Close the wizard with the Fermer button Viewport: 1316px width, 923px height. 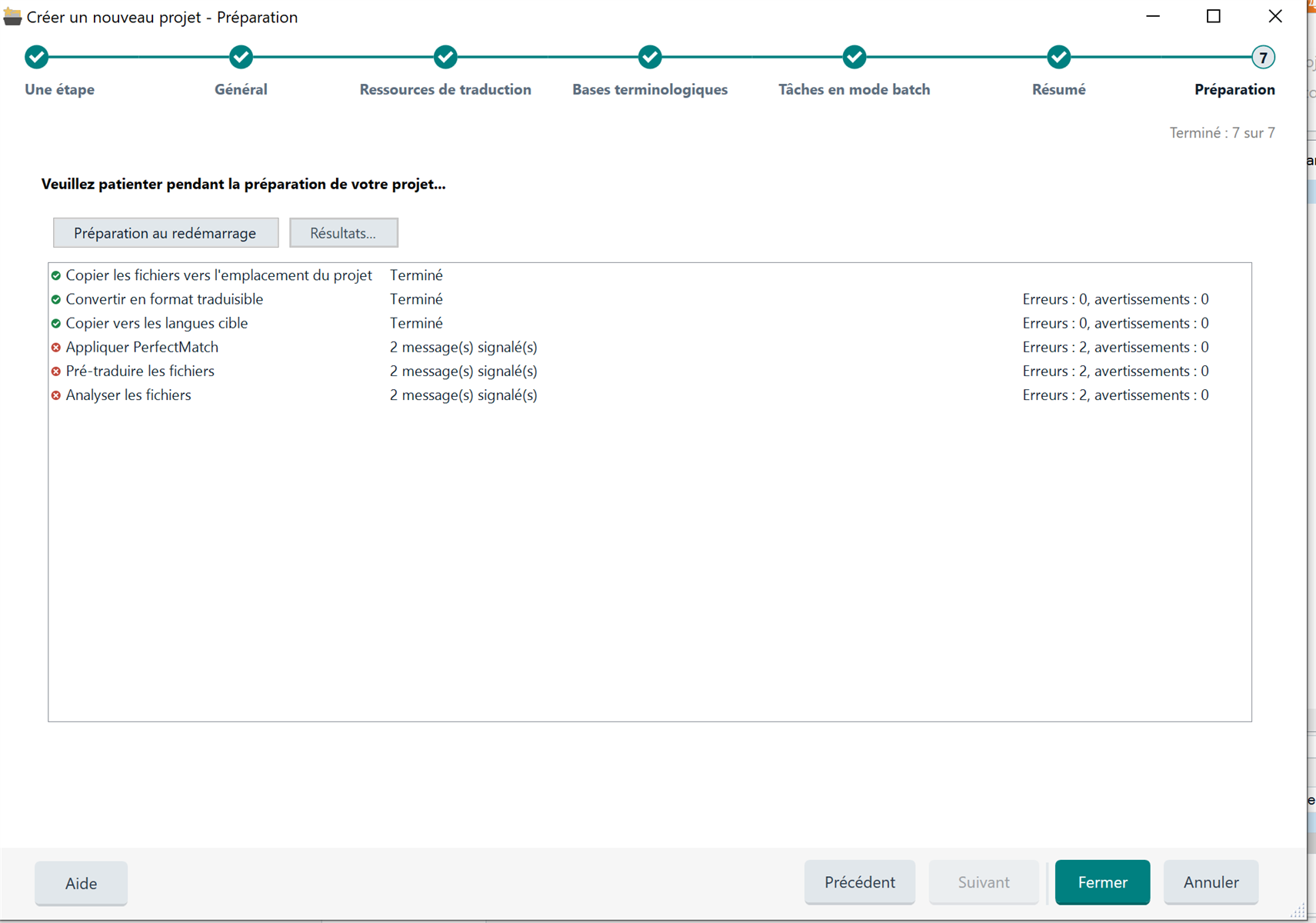(x=1102, y=882)
